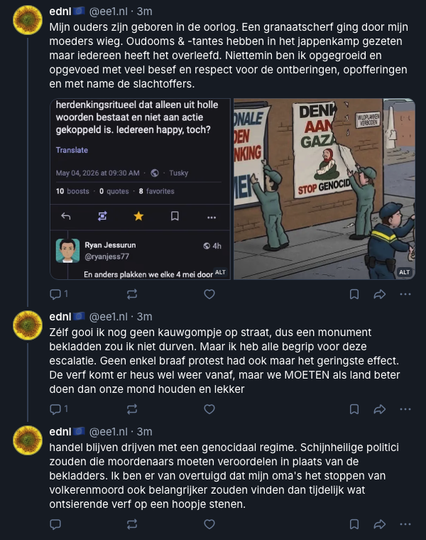Reply to the last post about genocidaal regime

point(55,524)
